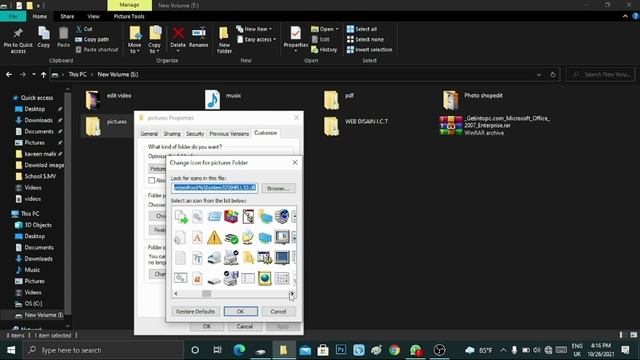
Task: Open History in ribbon Open group
Action: coord(324,49)
